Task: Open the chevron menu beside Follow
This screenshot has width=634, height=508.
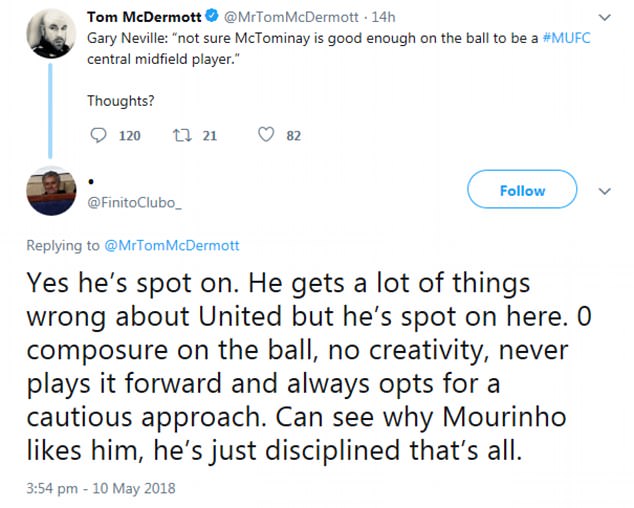Action: (603, 190)
